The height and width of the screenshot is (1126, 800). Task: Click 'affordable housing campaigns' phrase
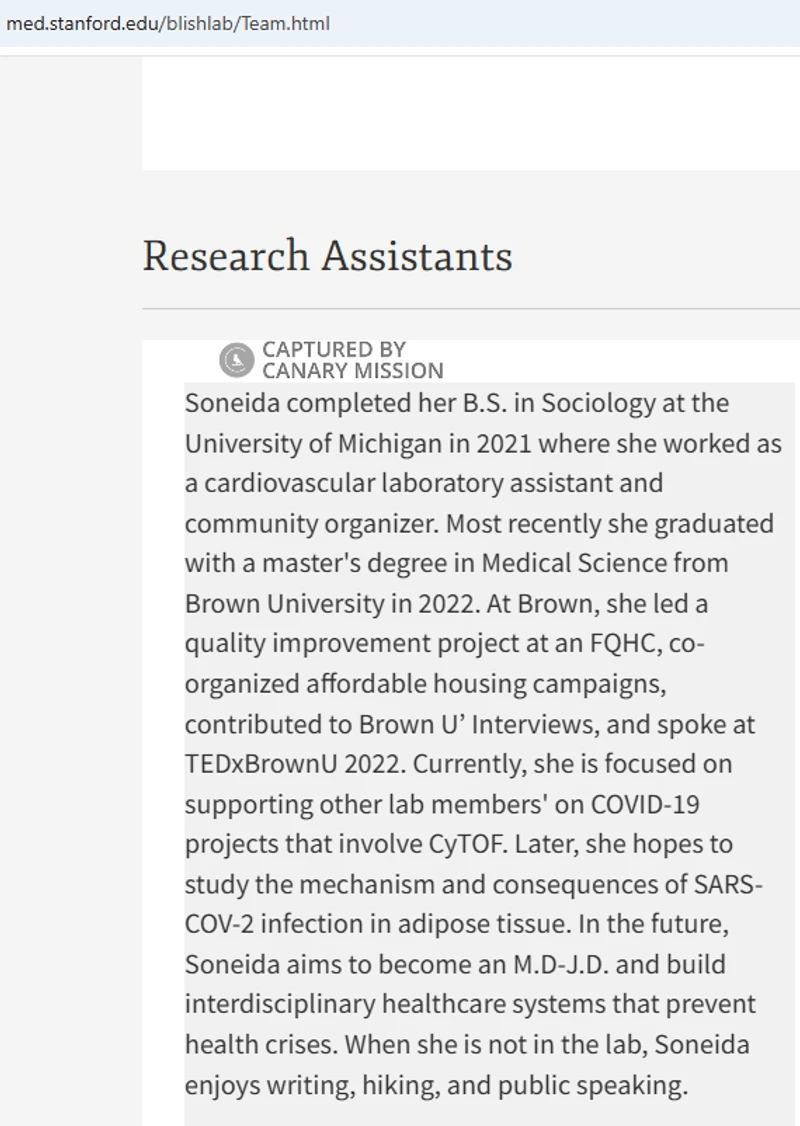(x=485, y=684)
